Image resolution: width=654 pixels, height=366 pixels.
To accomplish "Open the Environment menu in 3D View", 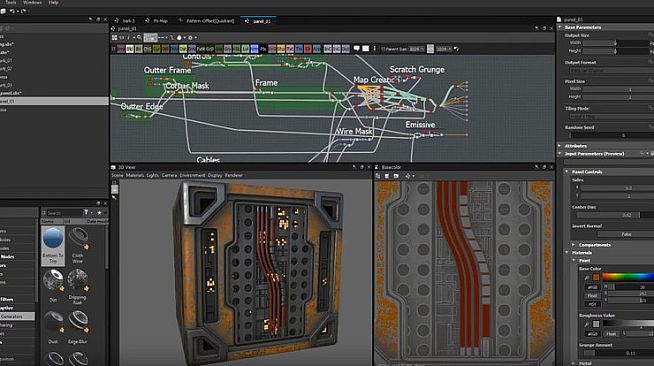I will click(192, 175).
